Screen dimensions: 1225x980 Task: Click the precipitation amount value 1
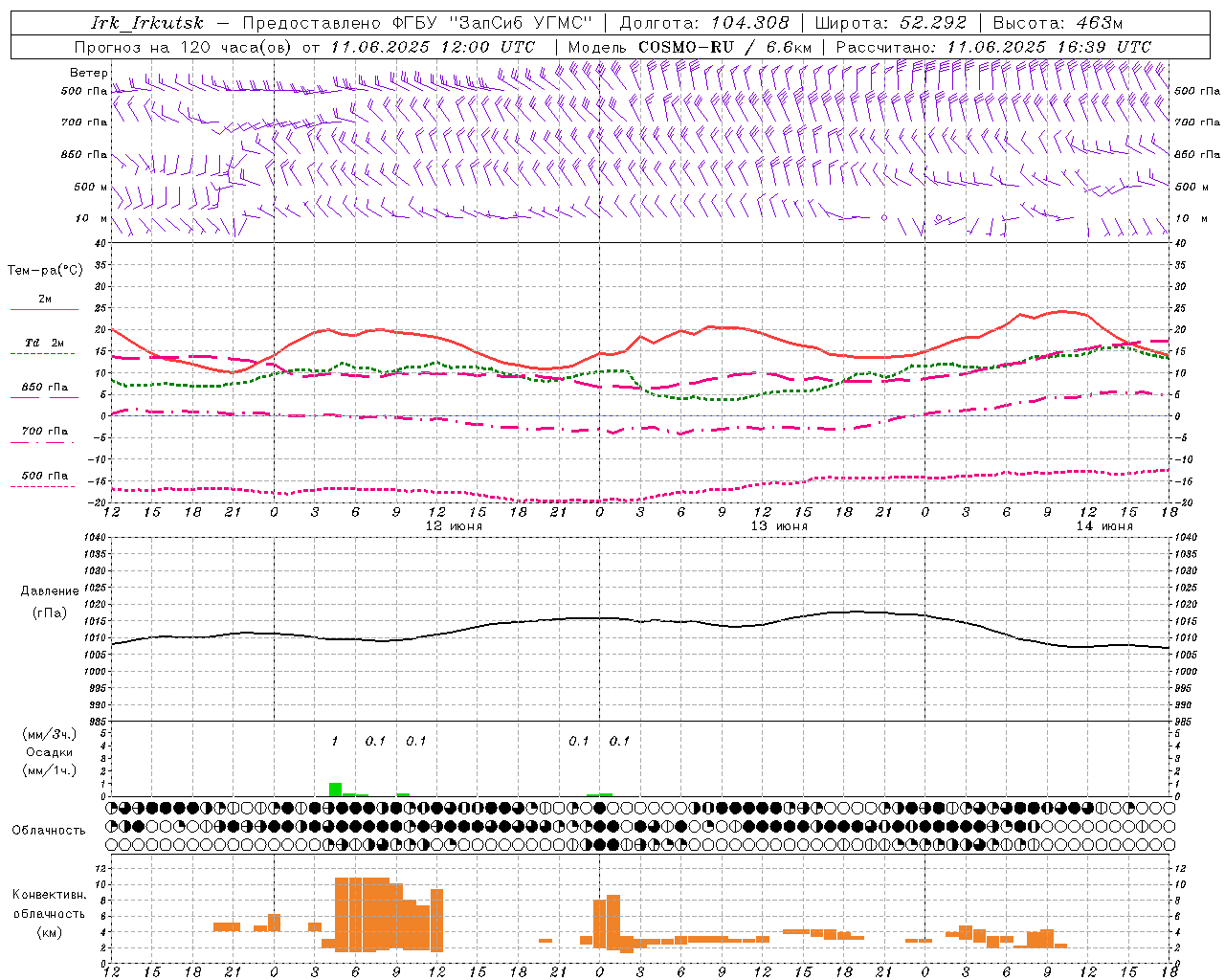coord(334,742)
